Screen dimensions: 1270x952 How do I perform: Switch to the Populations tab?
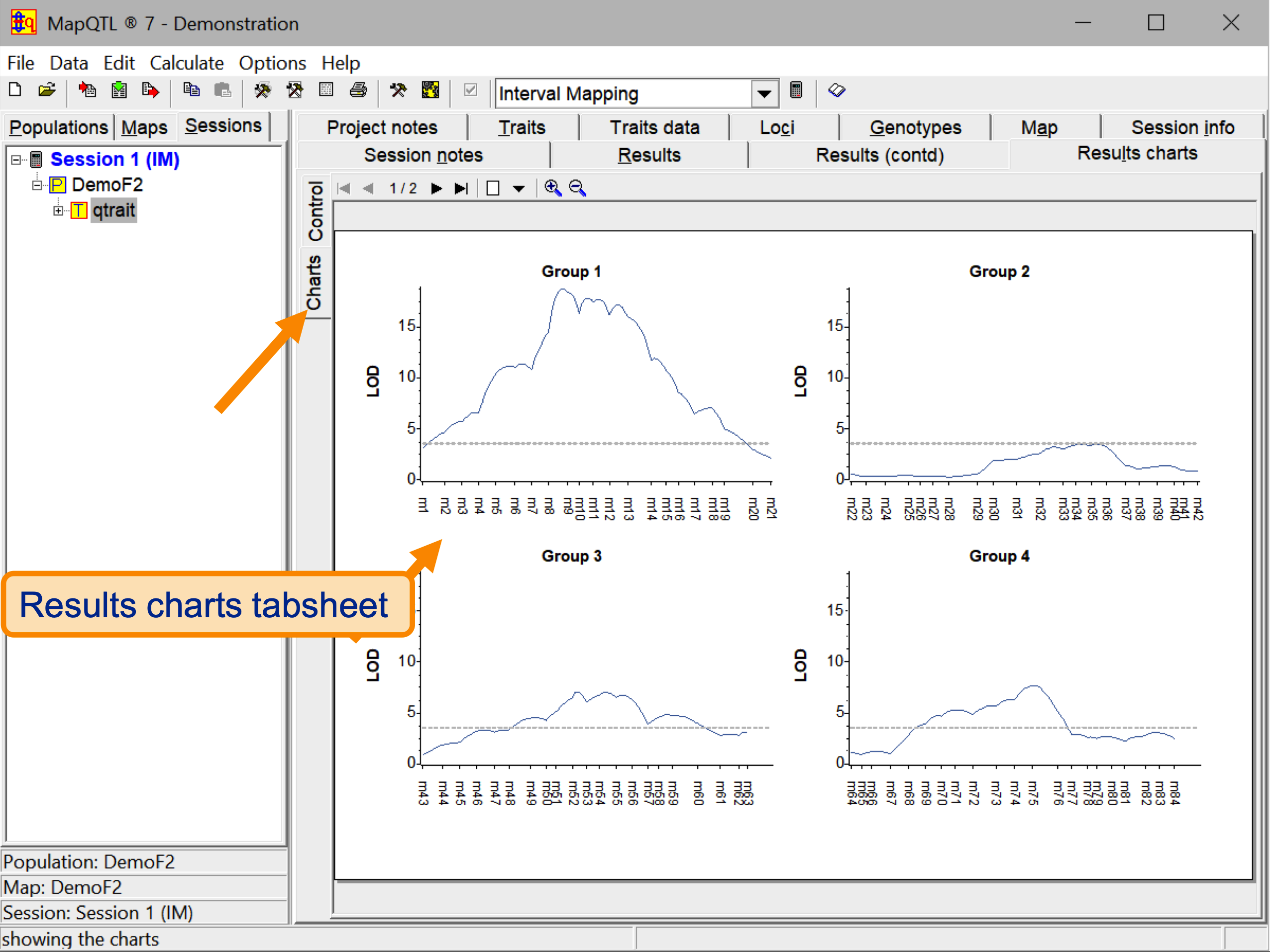click(59, 127)
